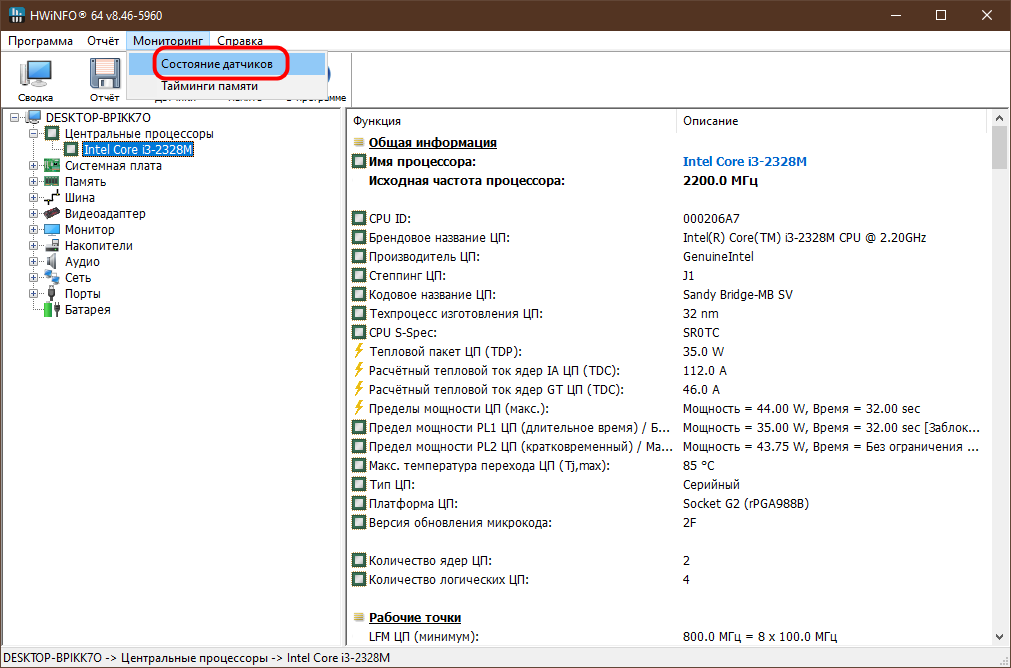Click the Кодовое название ЦП row label
Screen dimensions: 1011x668
click(432, 295)
